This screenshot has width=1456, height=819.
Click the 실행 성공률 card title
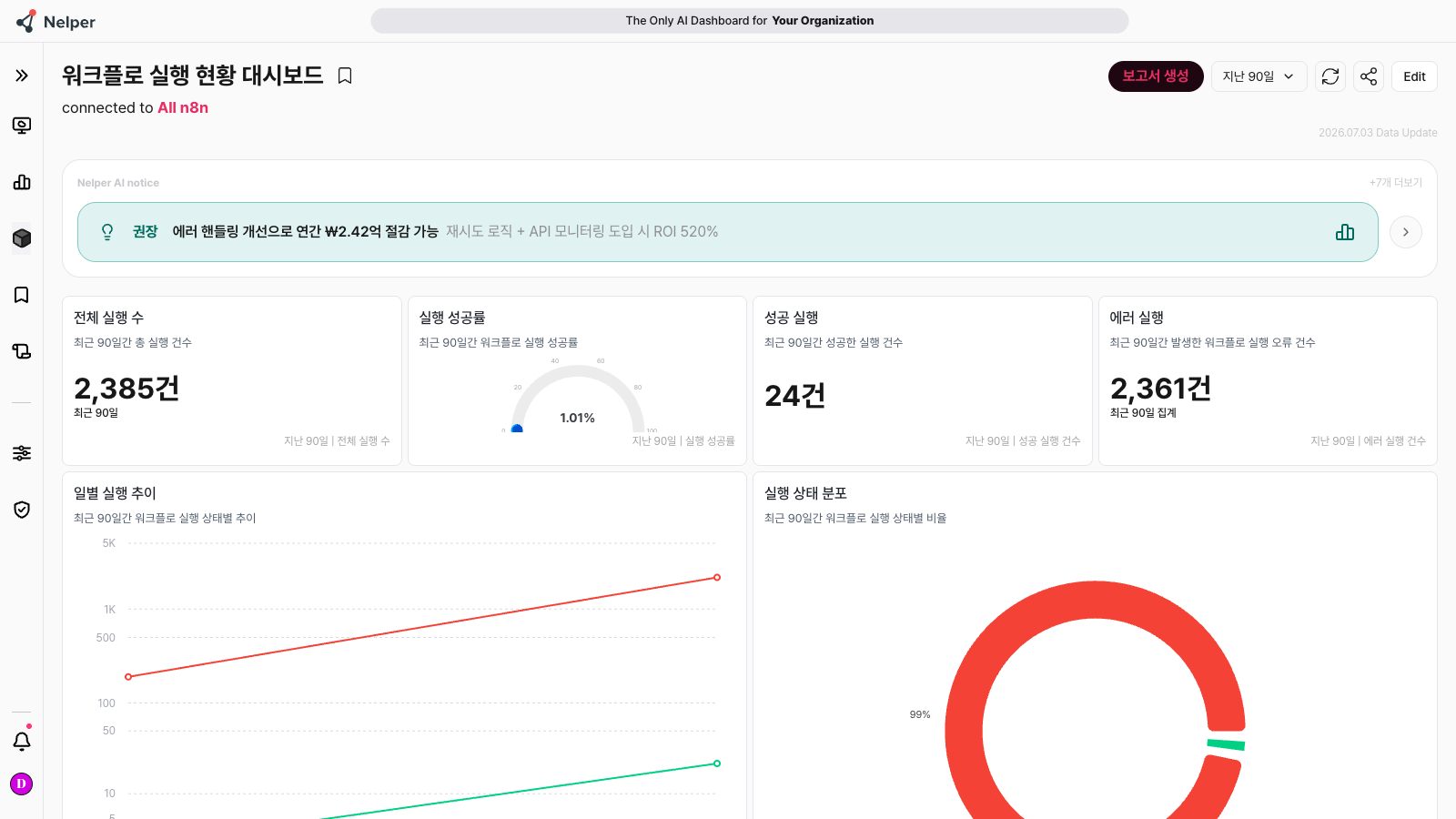pos(452,318)
